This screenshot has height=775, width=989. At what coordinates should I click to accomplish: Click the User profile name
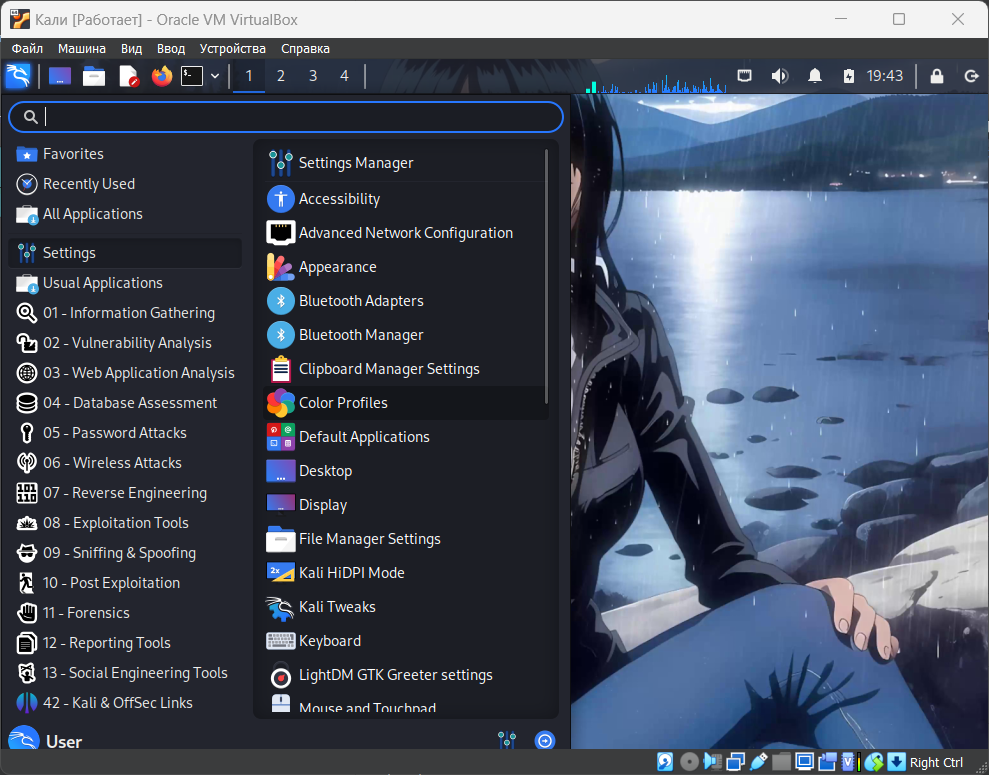[x=64, y=742]
